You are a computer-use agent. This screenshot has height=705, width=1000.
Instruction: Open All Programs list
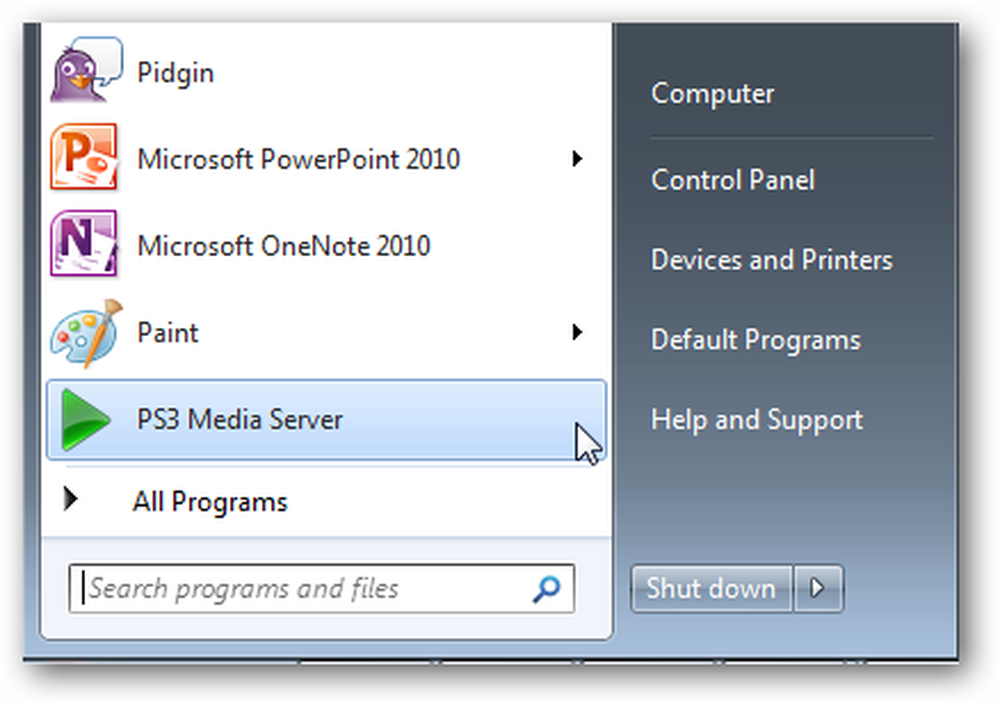(x=210, y=502)
